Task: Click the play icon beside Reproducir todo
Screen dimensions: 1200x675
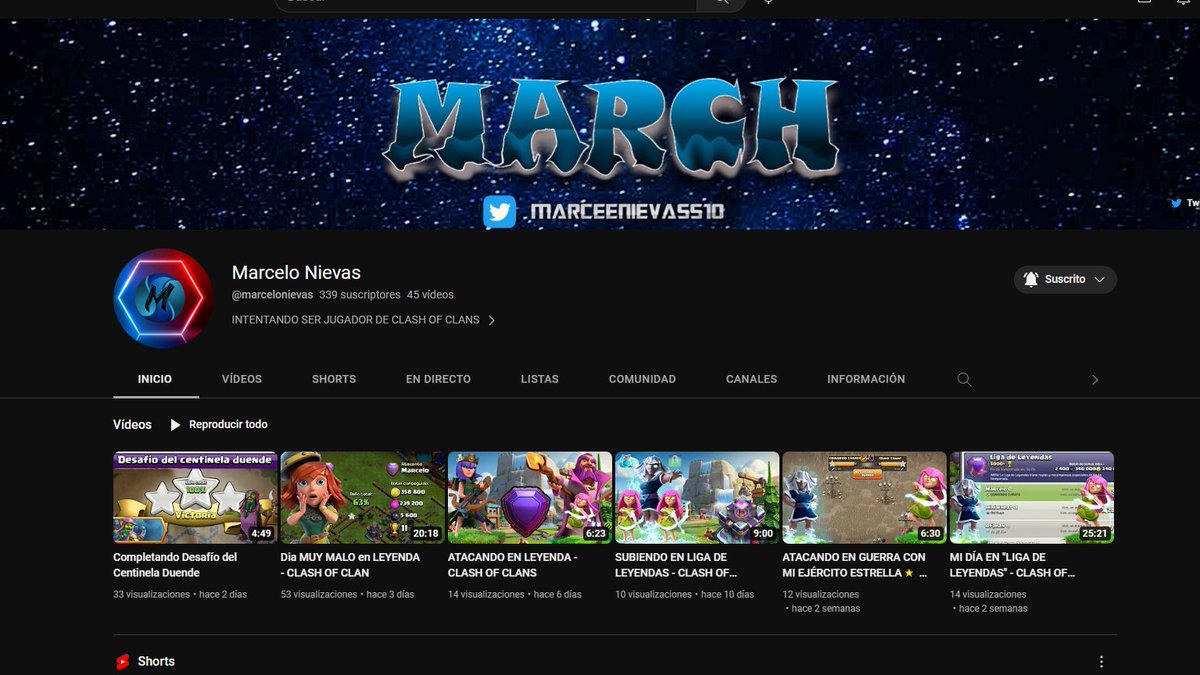Action: coord(176,425)
